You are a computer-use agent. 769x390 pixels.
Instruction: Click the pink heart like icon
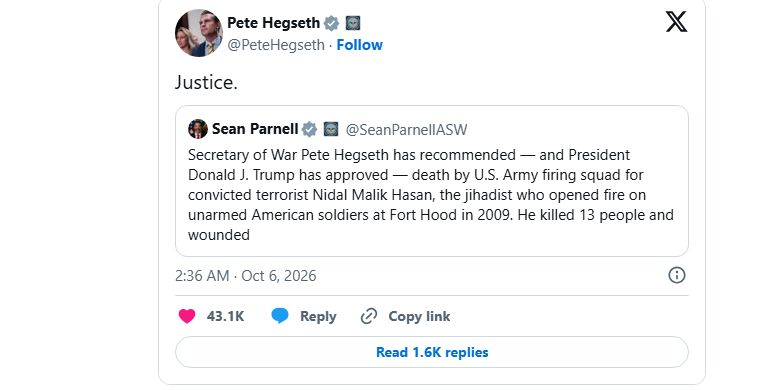[187, 316]
